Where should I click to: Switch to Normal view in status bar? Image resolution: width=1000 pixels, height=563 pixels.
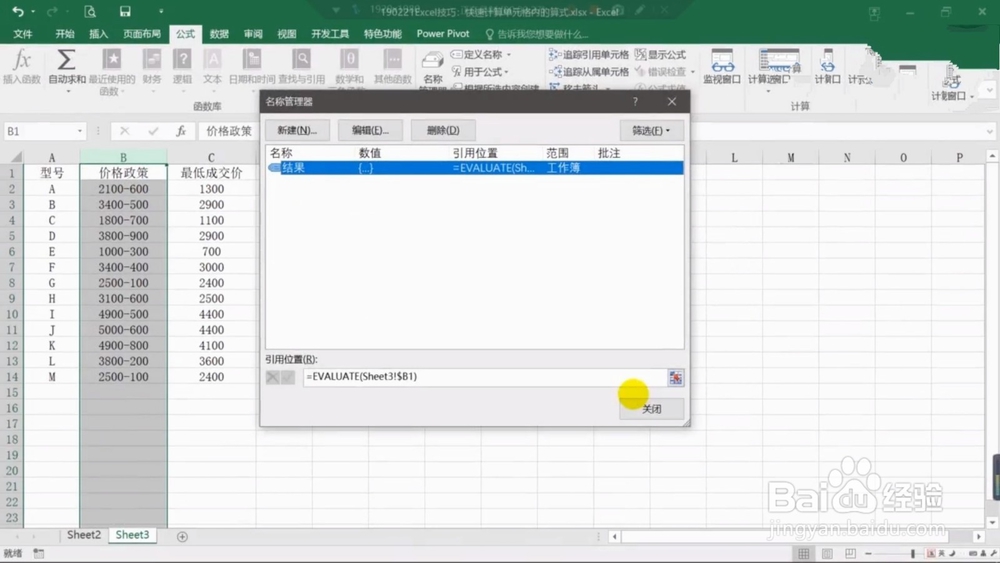(804, 553)
